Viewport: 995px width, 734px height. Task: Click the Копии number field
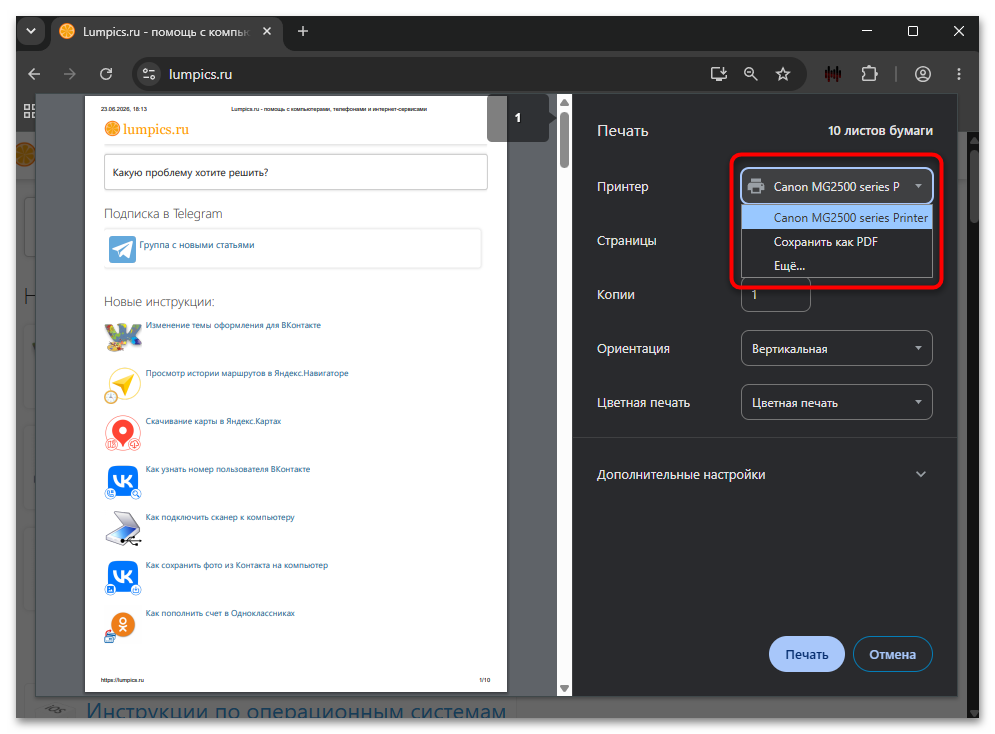(775, 296)
